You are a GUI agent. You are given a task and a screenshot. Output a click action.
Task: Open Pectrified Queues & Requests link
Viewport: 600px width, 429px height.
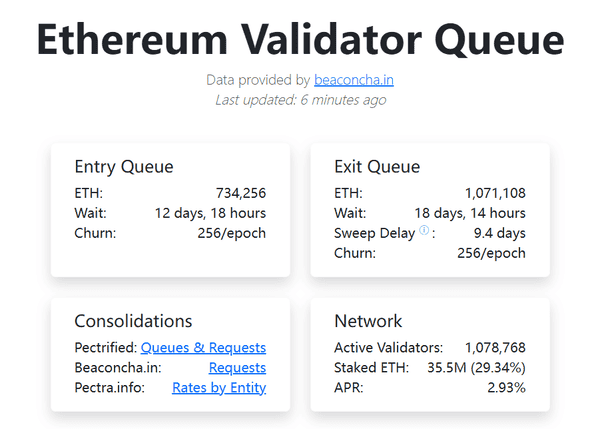pos(203,347)
